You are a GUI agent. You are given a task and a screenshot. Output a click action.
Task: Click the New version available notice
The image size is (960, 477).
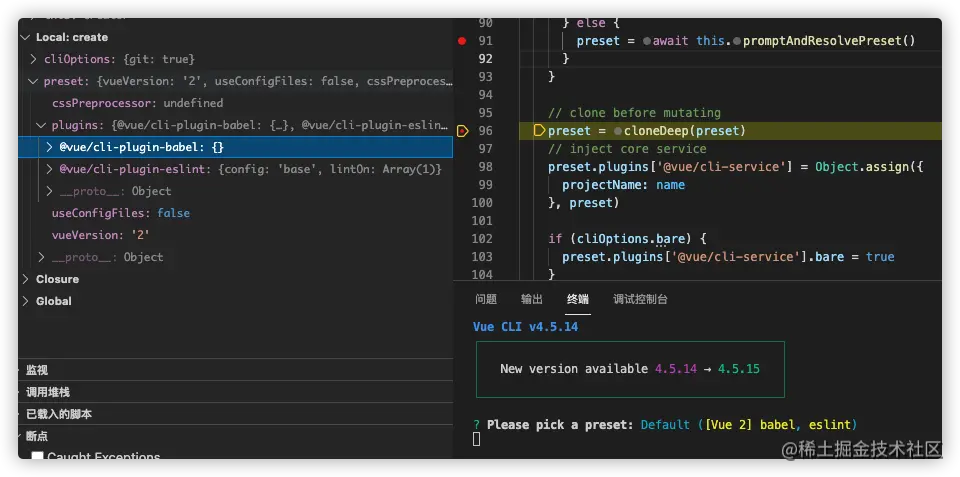pyautogui.click(x=629, y=369)
